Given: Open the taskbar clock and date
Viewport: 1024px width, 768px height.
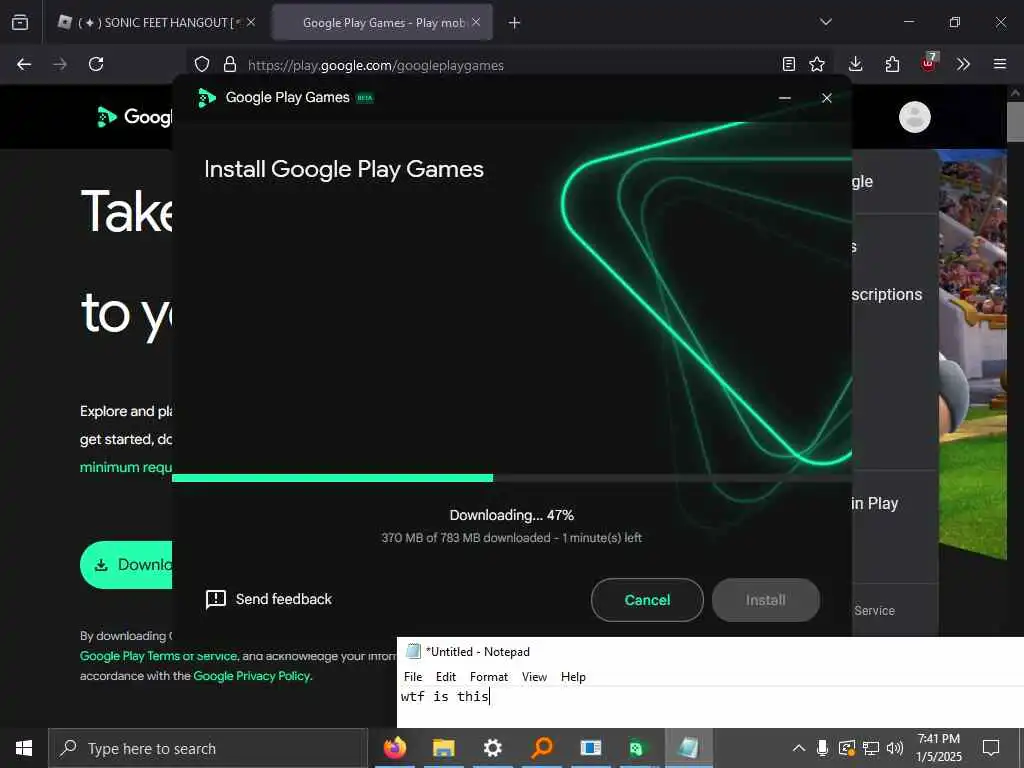Looking at the screenshot, I should coord(938,748).
